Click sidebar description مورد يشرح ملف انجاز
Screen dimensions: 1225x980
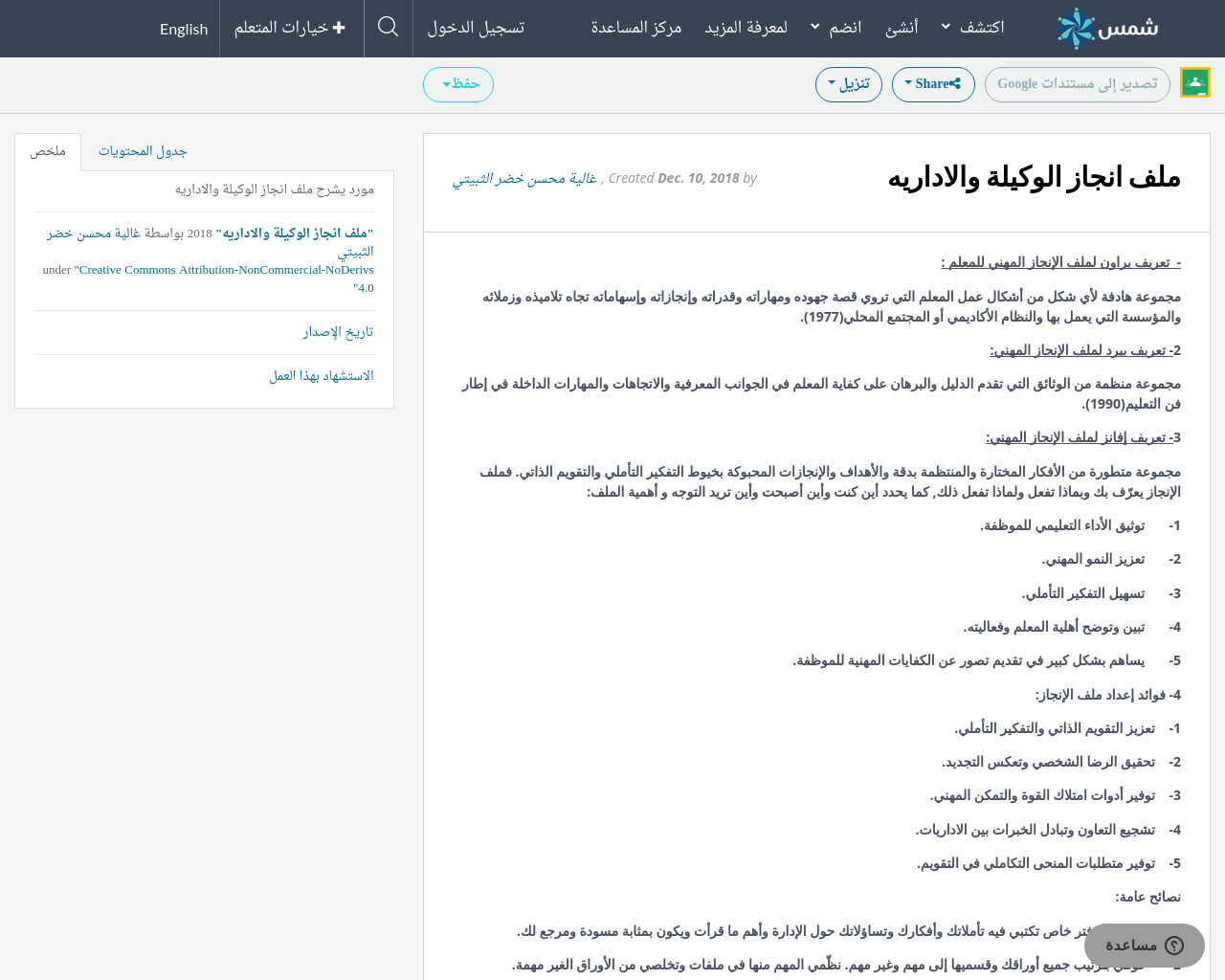point(275,189)
